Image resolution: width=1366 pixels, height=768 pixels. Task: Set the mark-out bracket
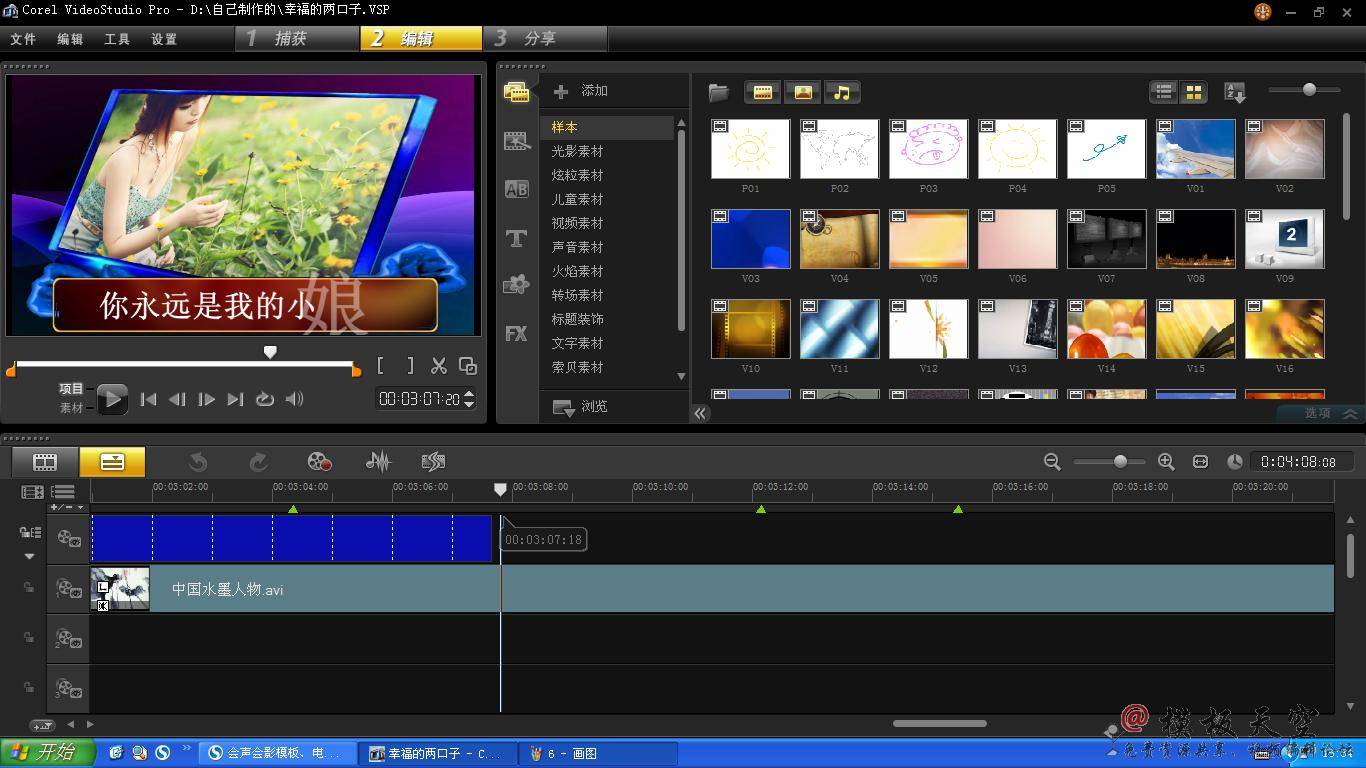[409, 366]
